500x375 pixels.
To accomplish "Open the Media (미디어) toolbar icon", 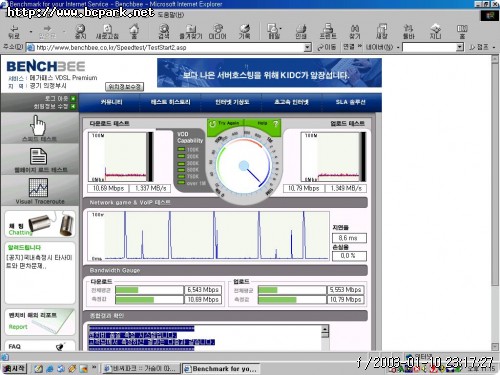I will [218, 32].
